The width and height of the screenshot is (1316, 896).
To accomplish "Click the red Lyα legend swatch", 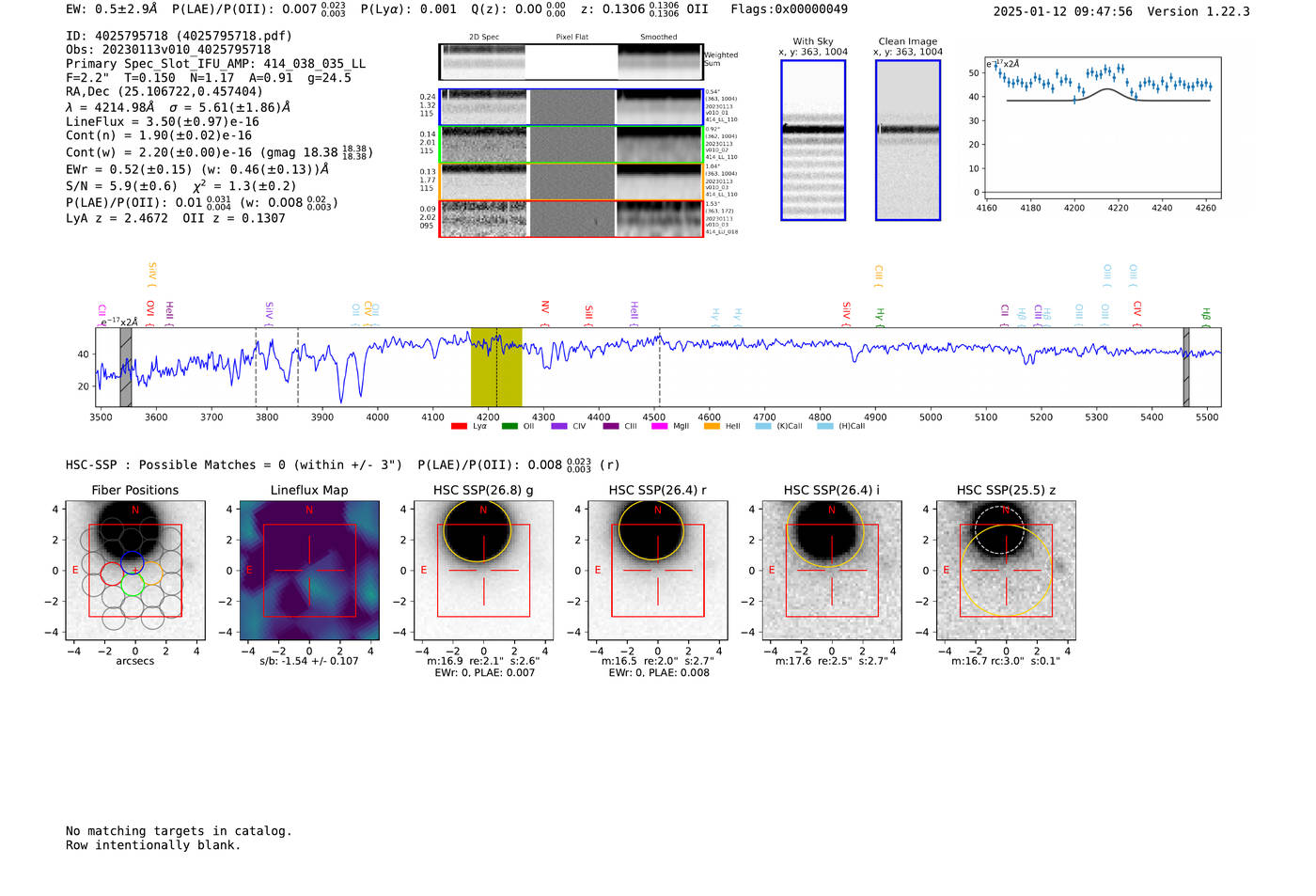I will pos(459,426).
